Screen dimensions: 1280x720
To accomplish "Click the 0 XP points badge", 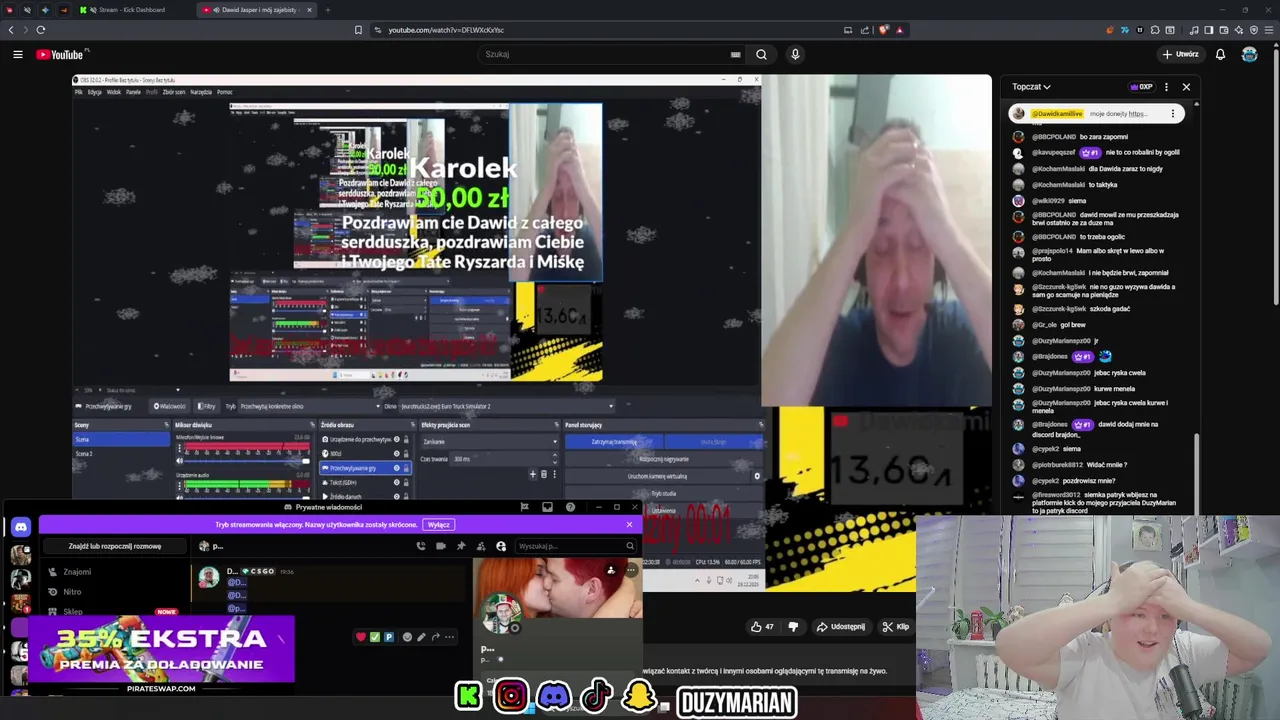I will click(1141, 87).
